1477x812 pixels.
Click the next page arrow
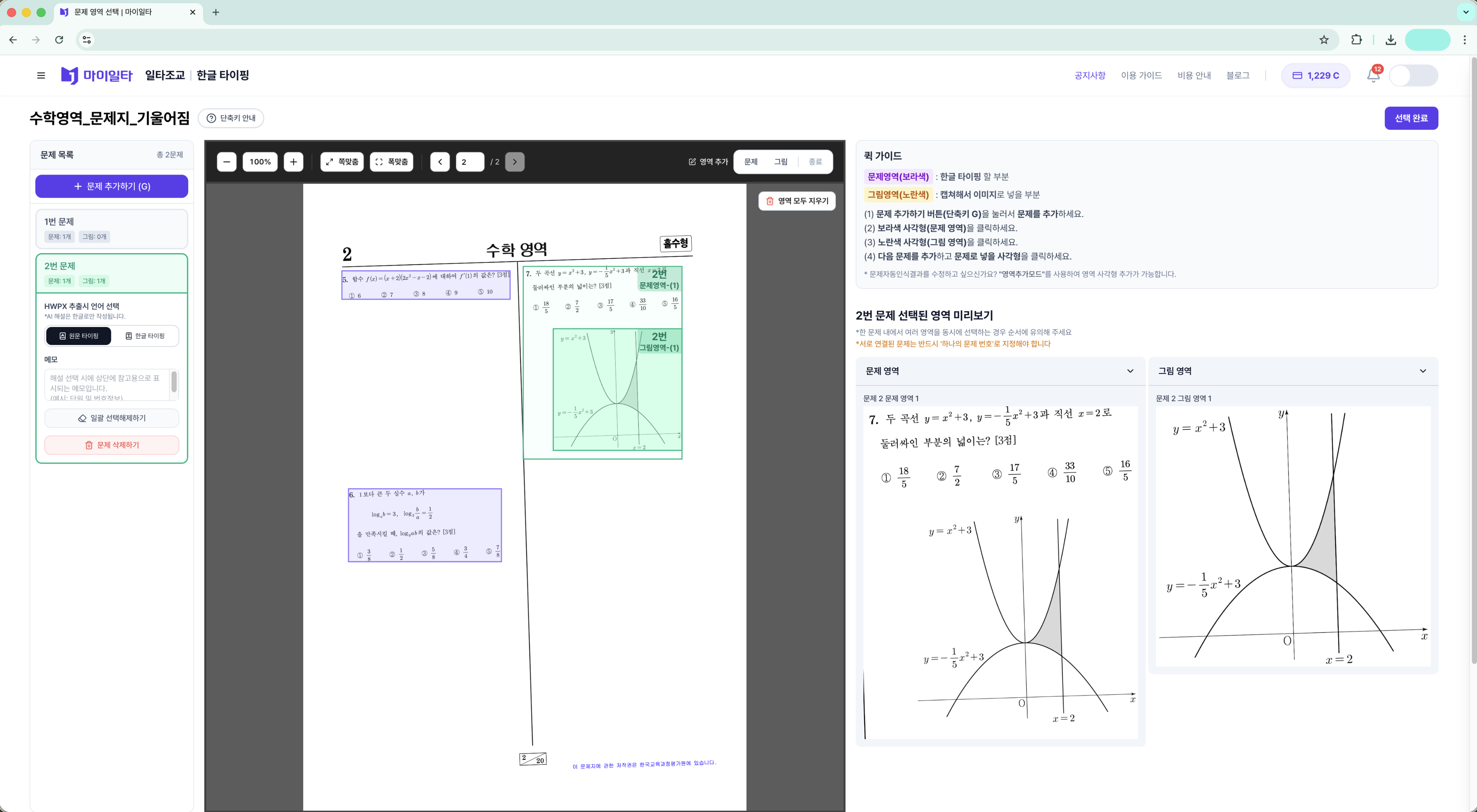tap(514, 162)
